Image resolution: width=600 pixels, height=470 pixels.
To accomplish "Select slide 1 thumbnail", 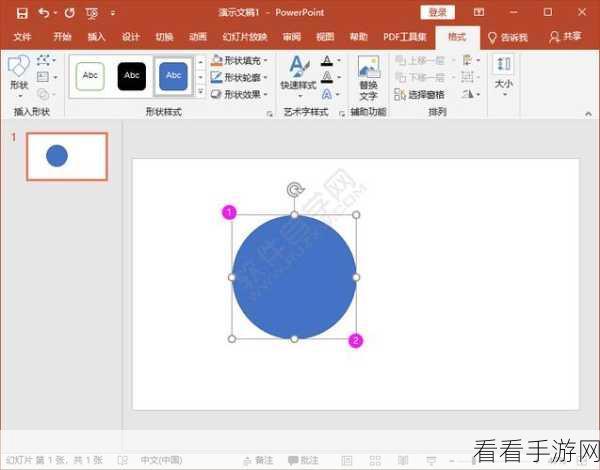I will [67, 156].
